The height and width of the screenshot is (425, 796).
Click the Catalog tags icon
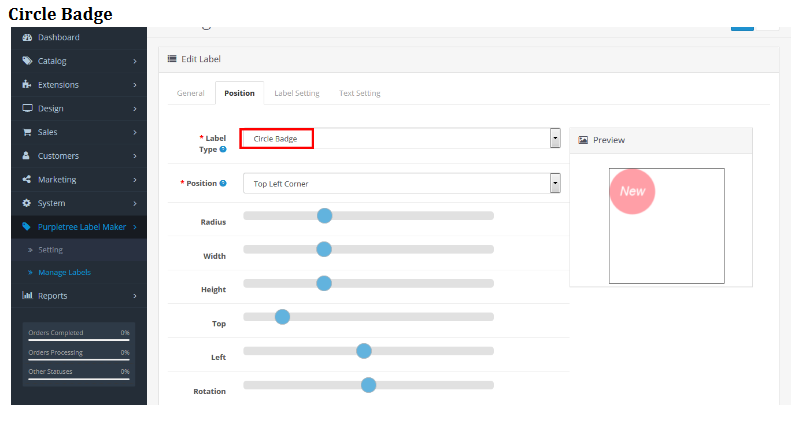tap(27, 61)
